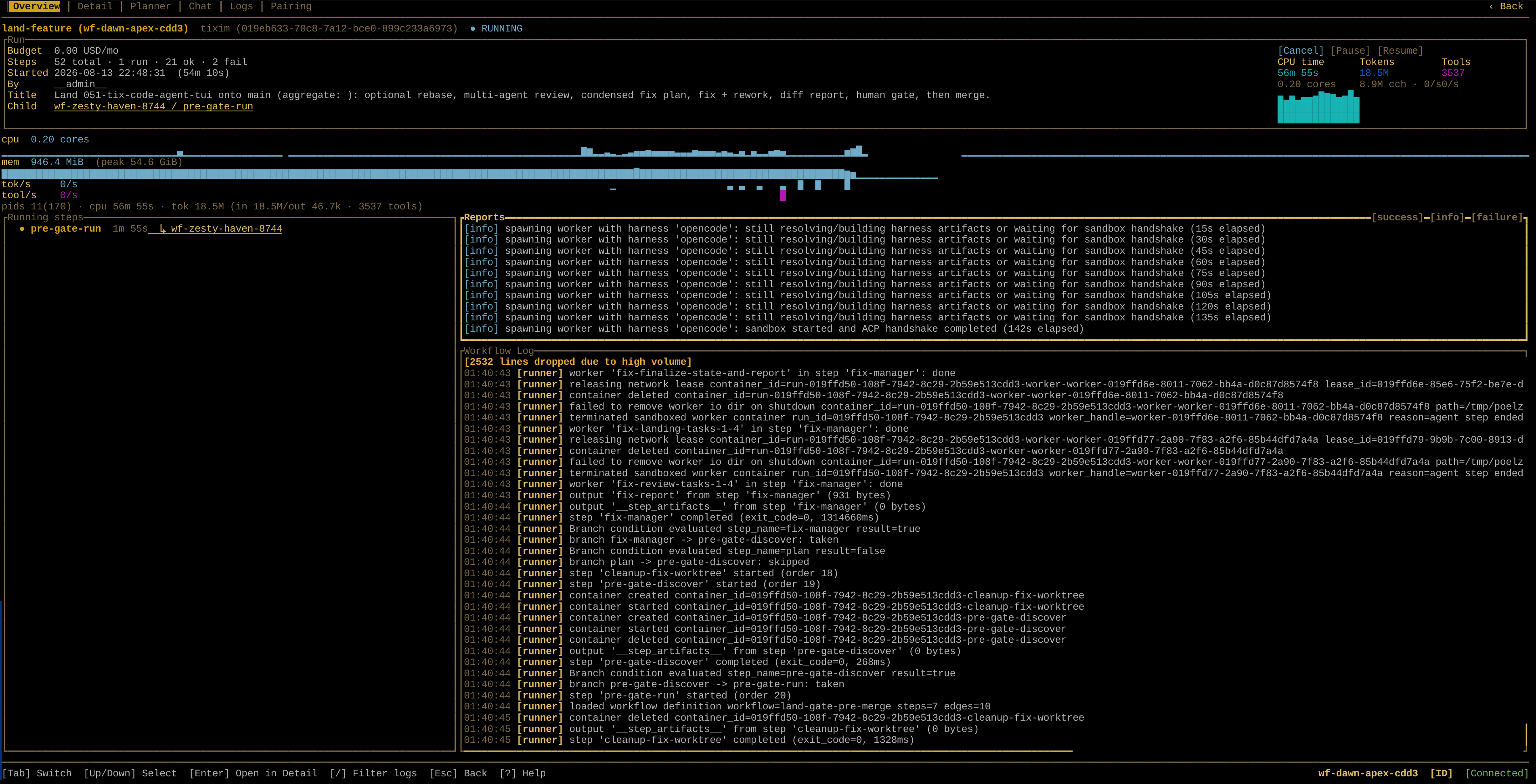This screenshot has width=1536, height=784.
Task: Click log line "step 'pre-gate-discover' completed"
Action: coord(677,662)
